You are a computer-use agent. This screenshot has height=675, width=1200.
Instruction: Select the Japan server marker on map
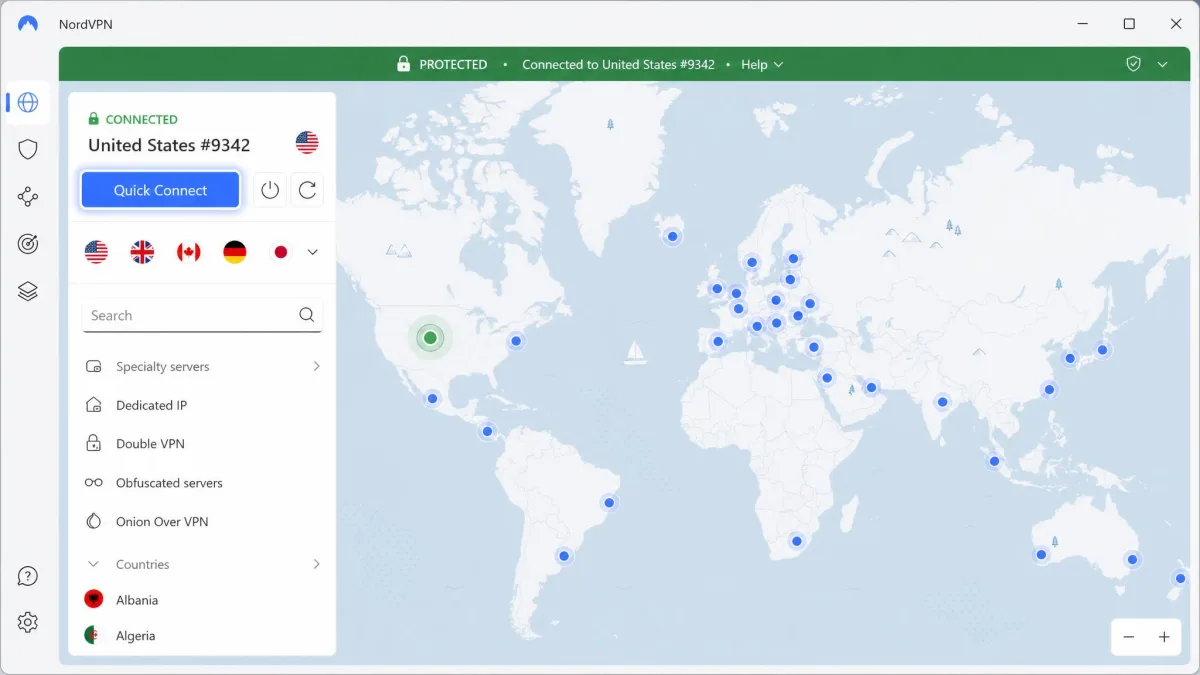pos(1102,350)
